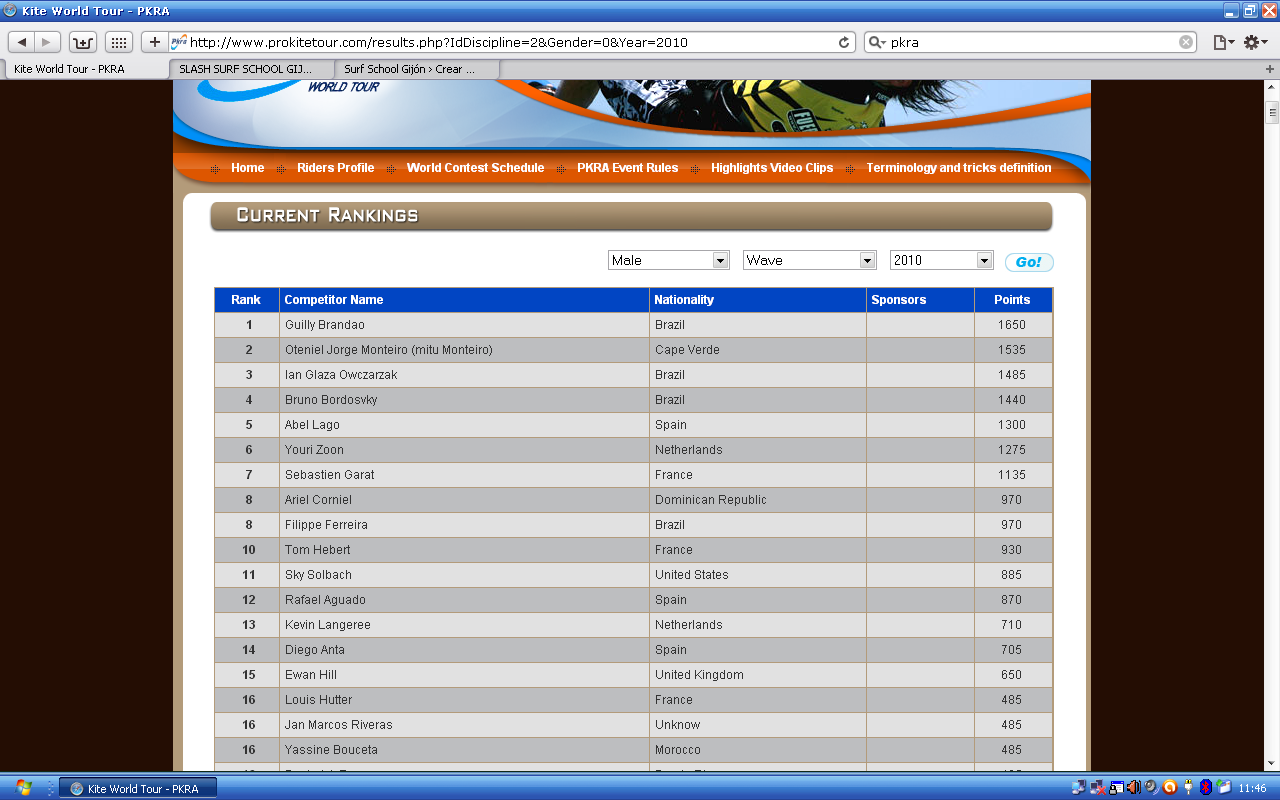Open the Wave discipline dropdown
1280x800 pixels.
pos(810,260)
